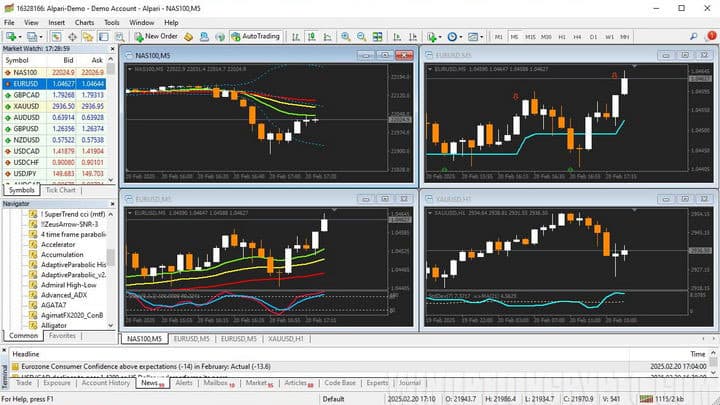Click the connection status bars icon
720x405 pixels.
click(646, 399)
